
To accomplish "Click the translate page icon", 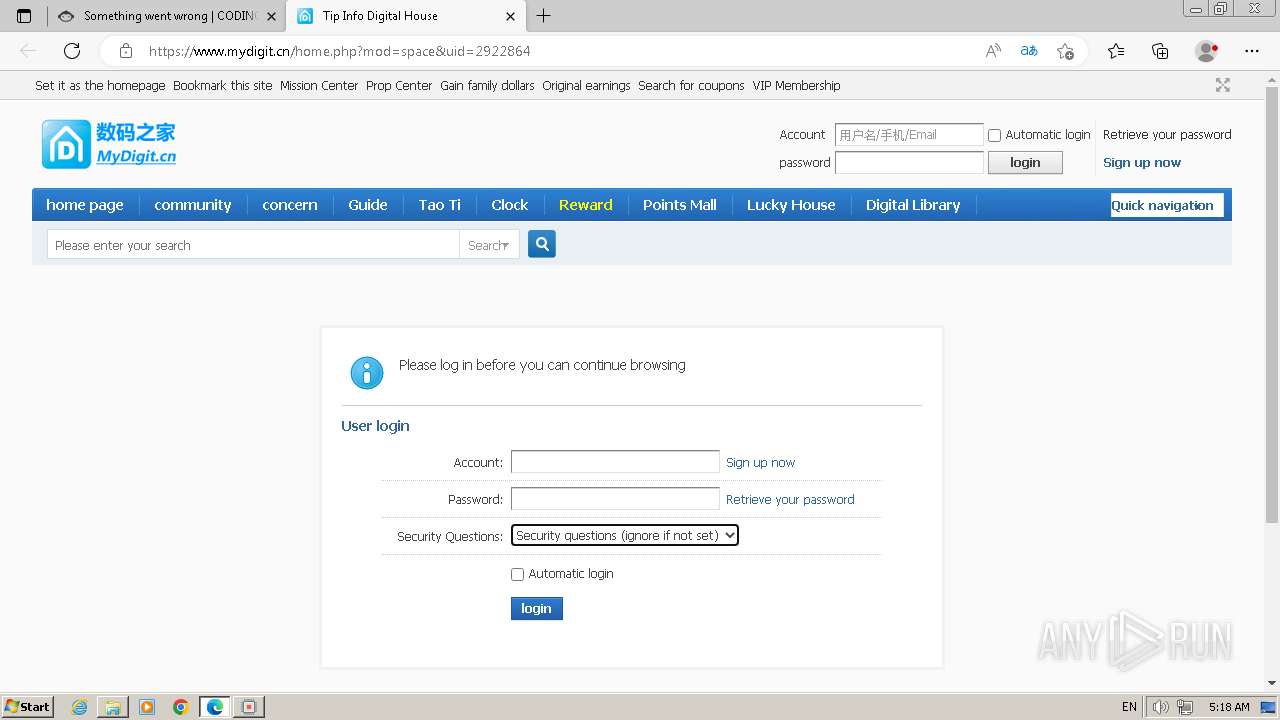I will coord(1029,51).
